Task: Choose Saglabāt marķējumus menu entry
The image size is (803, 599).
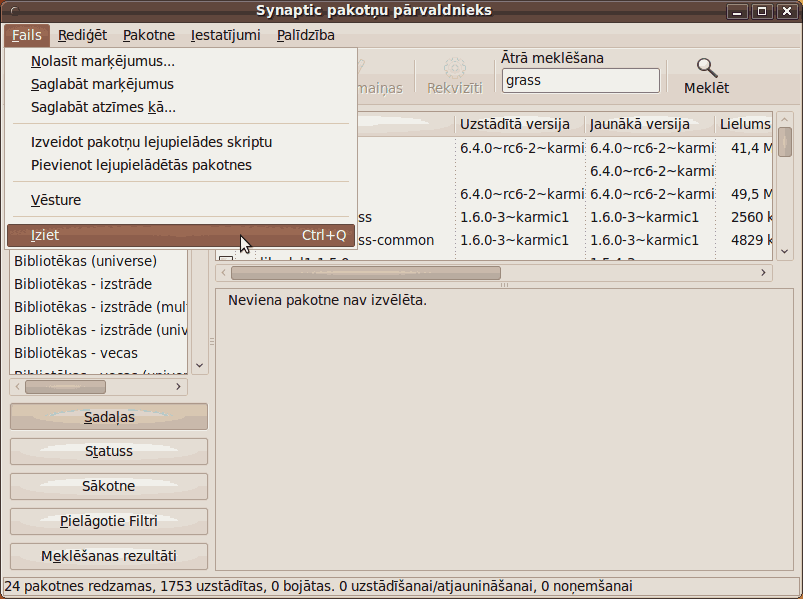Action: tap(181, 84)
